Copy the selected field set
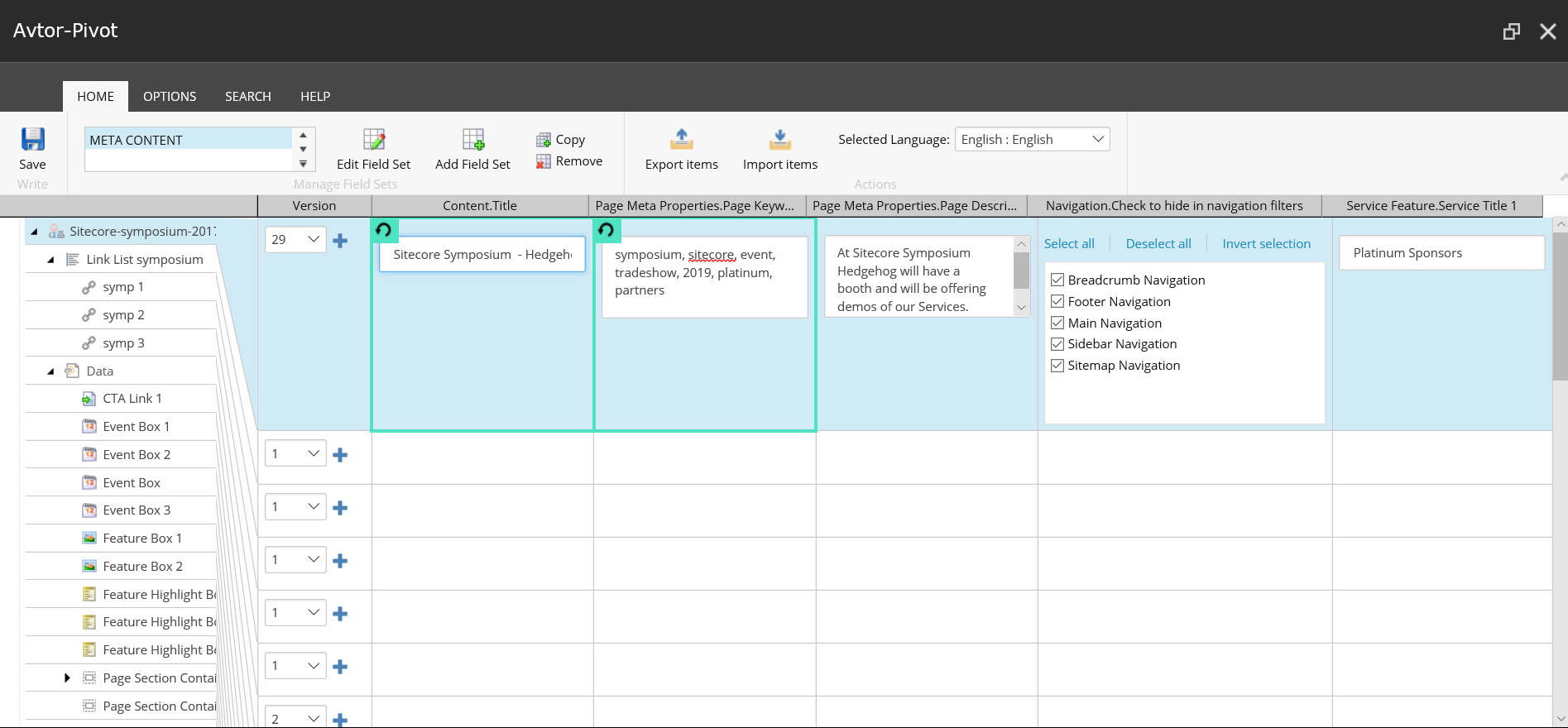Screen dimensions: 1568x728 (x=561, y=140)
